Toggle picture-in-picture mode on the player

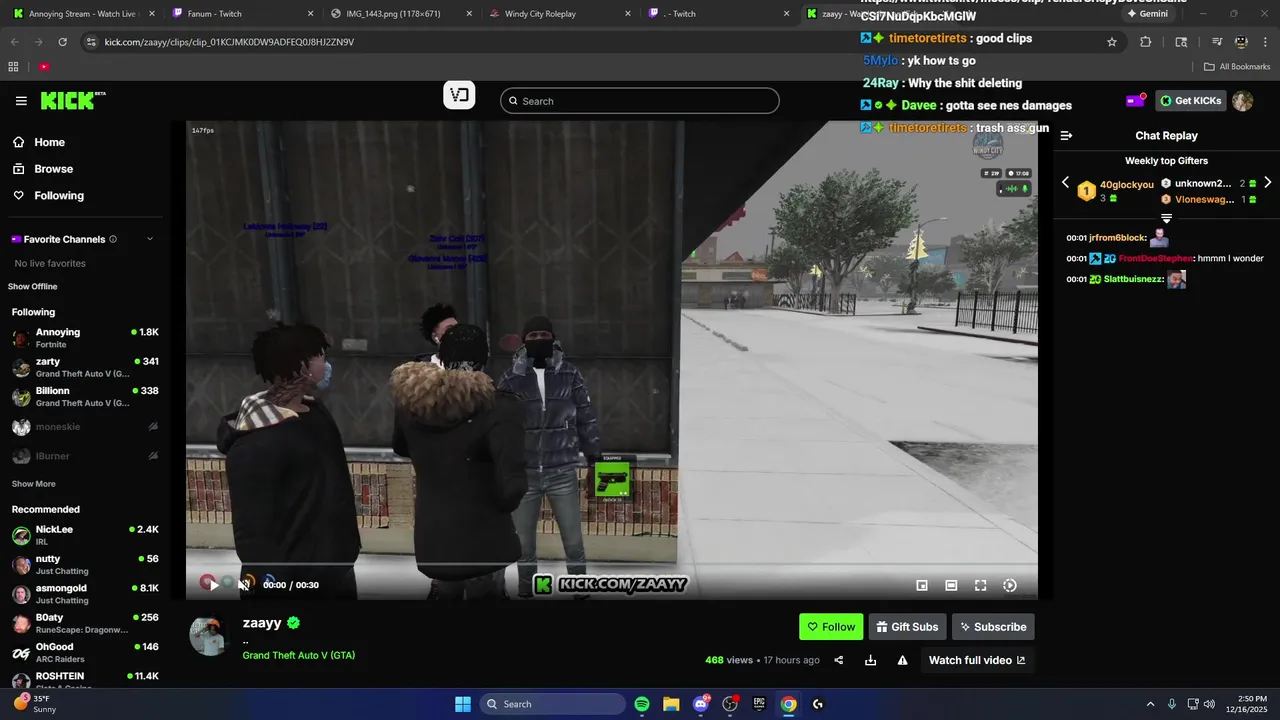point(922,585)
